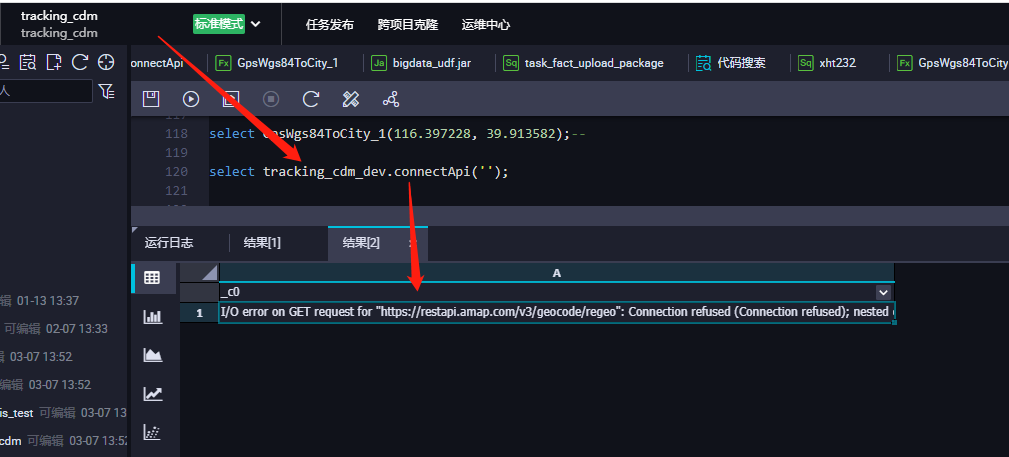Focus the left panel search input field
The width and height of the screenshot is (1009, 457).
(x=46, y=91)
